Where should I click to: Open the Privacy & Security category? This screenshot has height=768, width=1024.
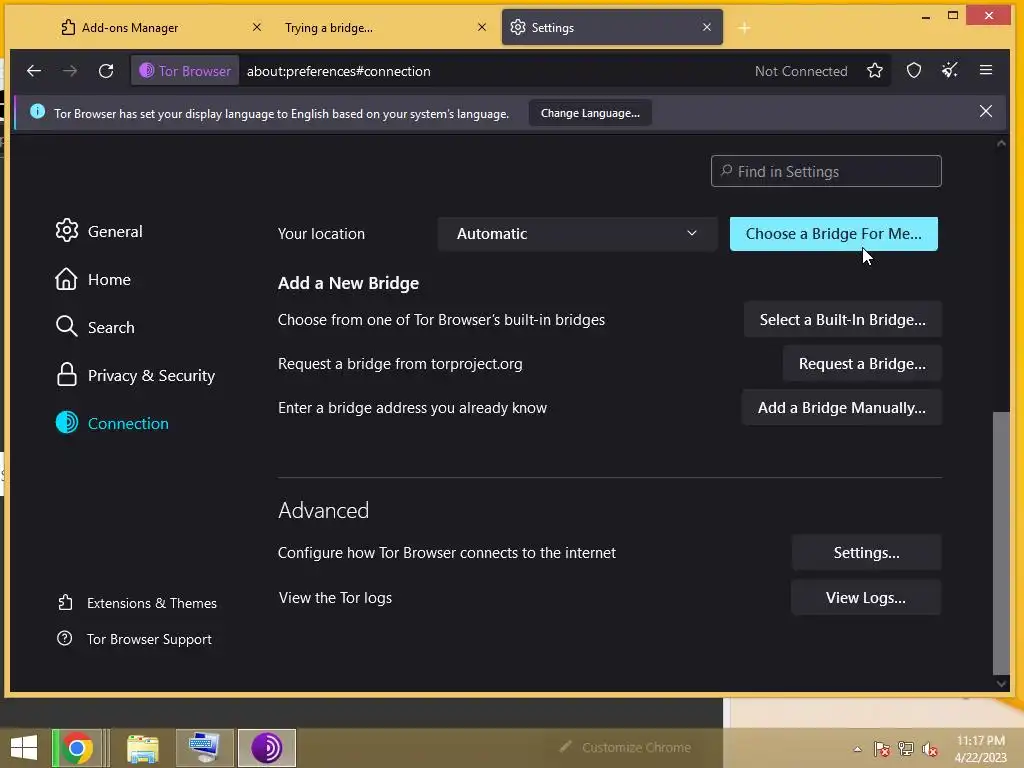(135, 376)
